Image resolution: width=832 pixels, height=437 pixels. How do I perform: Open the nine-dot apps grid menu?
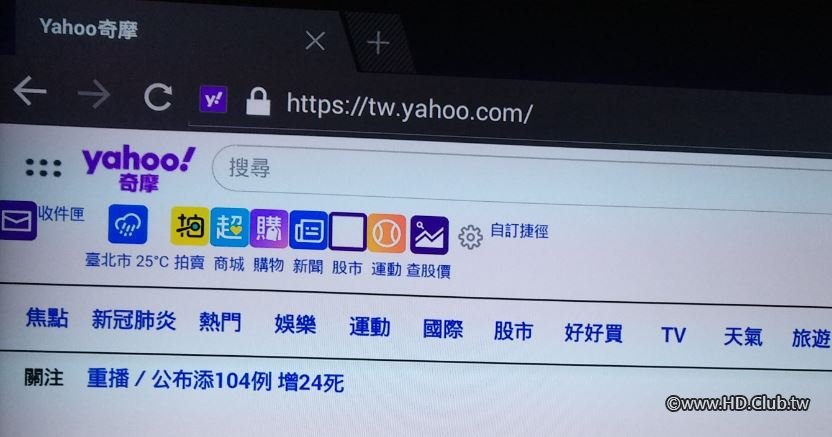44,168
